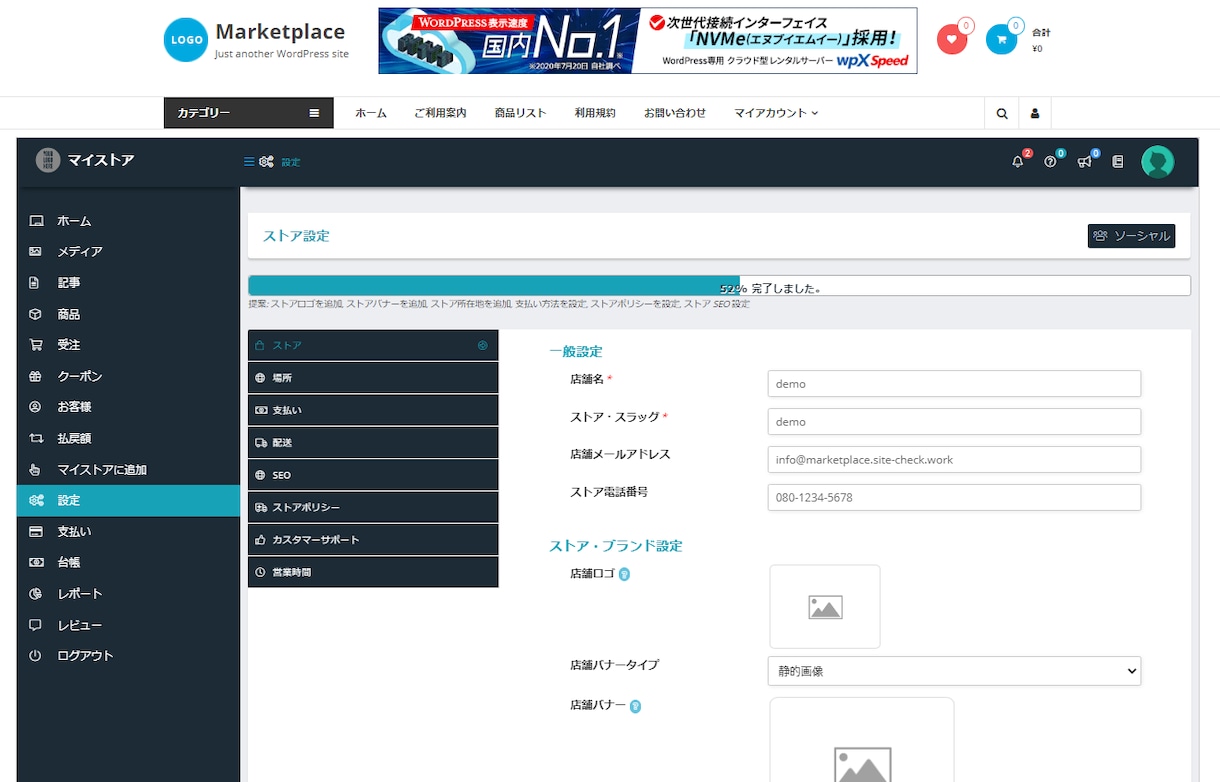This screenshot has width=1220, height=782.
Task: Open クーポン in the sidebar
Action: 128,377
